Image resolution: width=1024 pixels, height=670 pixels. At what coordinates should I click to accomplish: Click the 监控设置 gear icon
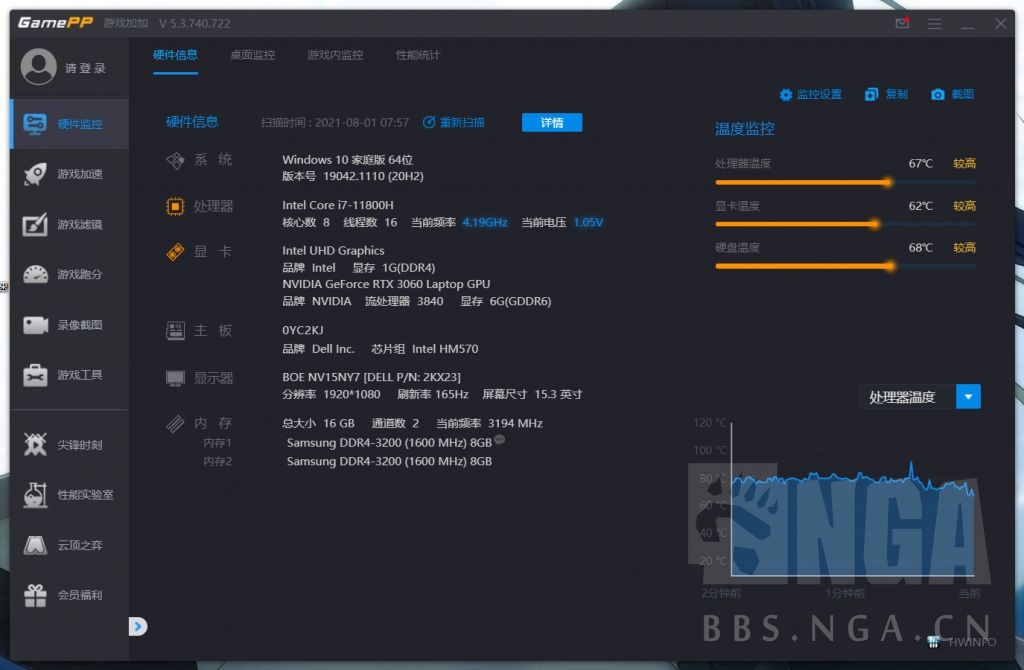[786, 95]
